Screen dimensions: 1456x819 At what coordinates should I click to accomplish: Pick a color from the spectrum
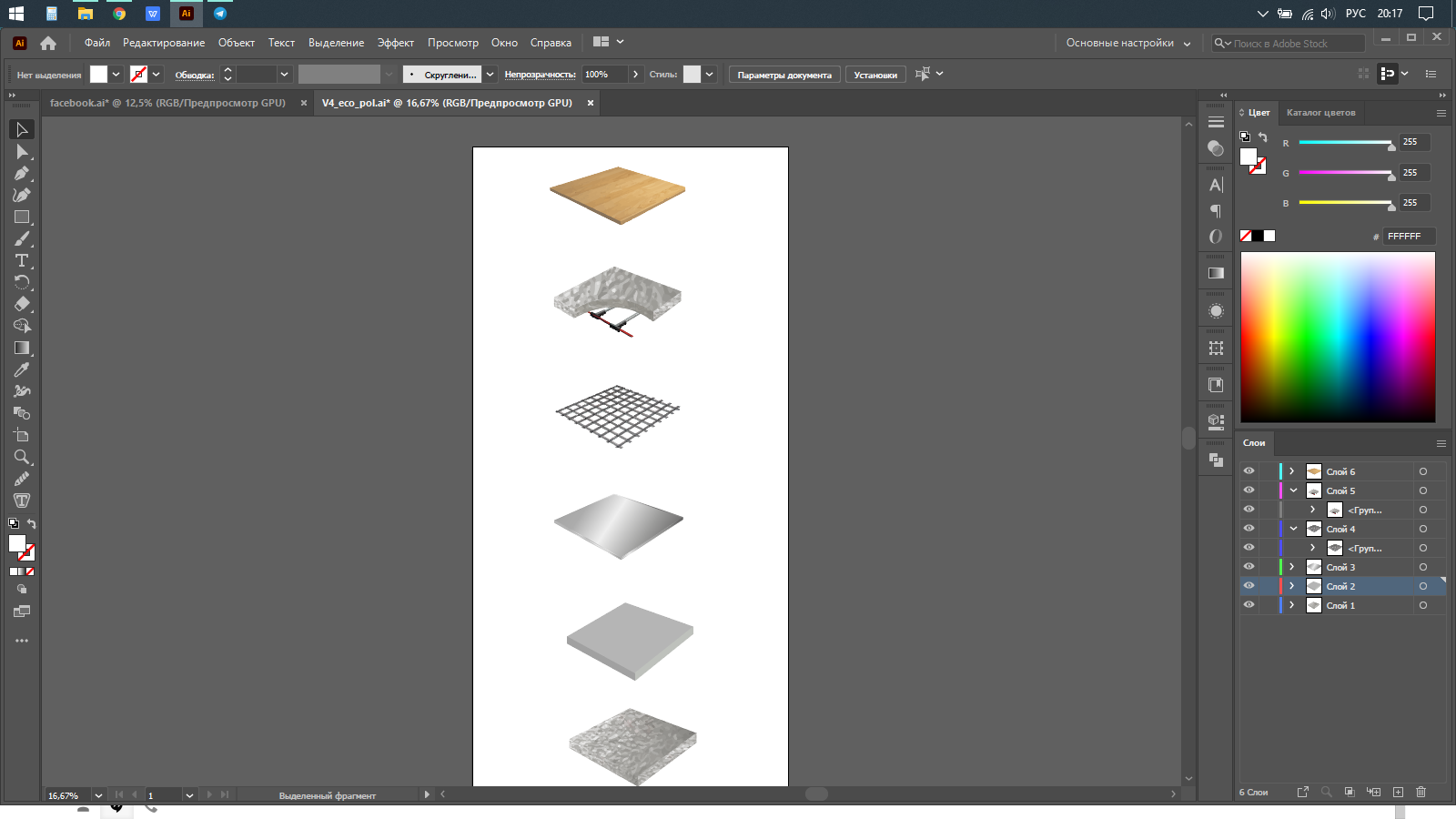[1338, 337]
